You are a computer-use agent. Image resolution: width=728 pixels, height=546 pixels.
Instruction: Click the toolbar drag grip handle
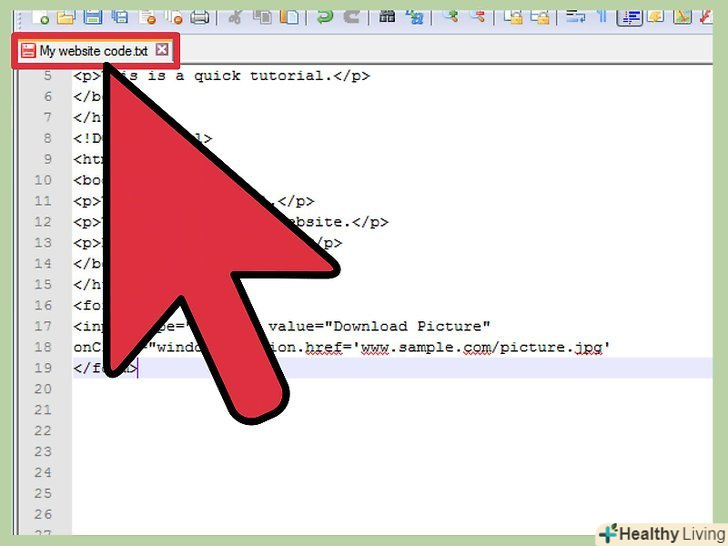pyautogui.click(x=20, y=20)
